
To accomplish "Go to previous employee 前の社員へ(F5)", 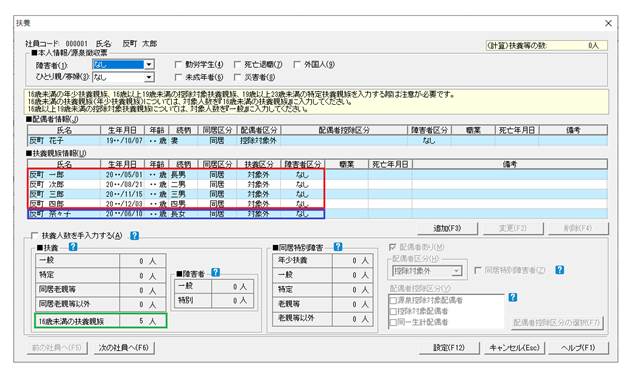I will (57, 348).
